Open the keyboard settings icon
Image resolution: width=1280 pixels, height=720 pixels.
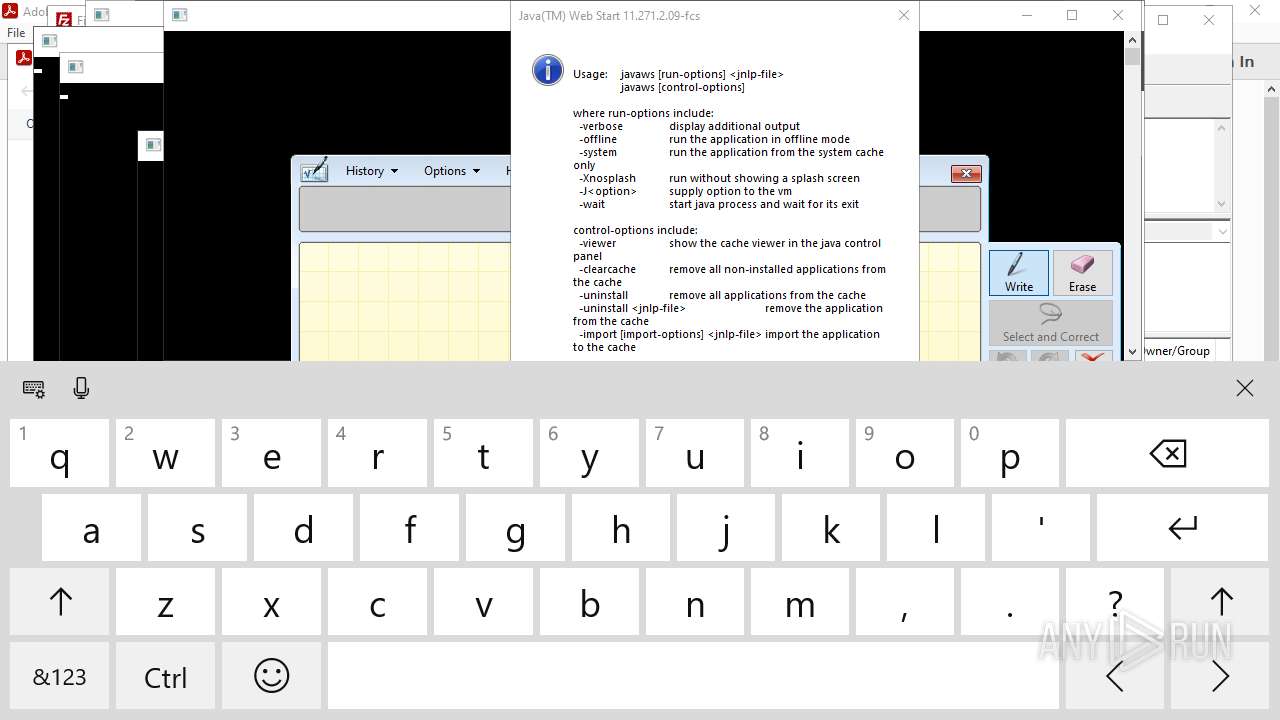pyautogui.click(x=33, y=389)
